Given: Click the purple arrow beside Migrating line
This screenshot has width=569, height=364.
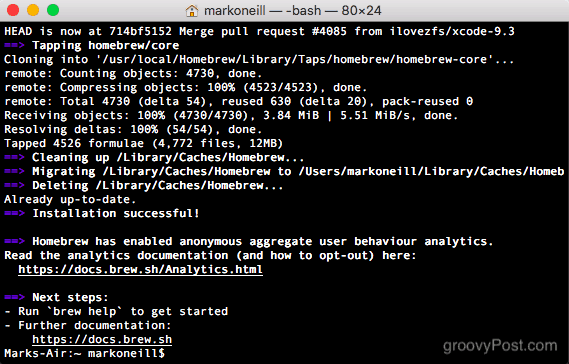Looking at the screenshot, I should pyautogui.click(x=14, y=171).
